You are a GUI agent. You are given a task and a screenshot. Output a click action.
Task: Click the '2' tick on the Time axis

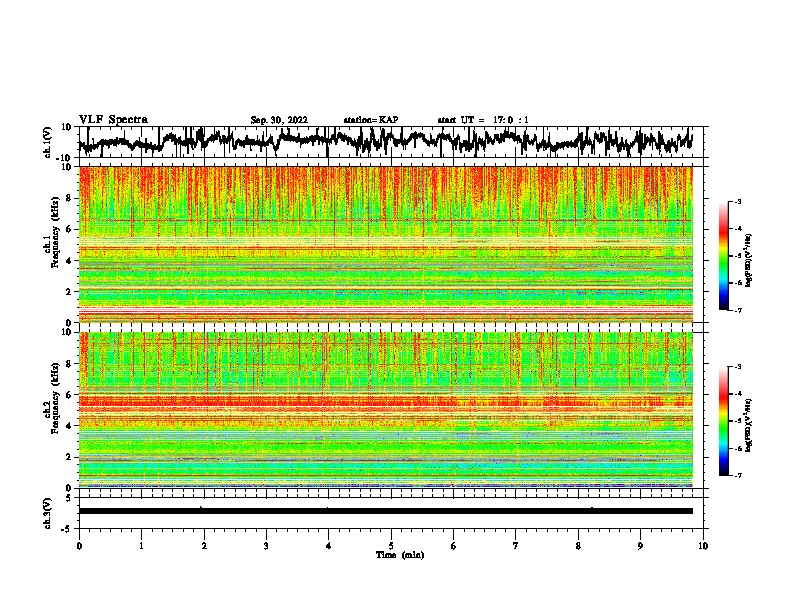[204, 546]
